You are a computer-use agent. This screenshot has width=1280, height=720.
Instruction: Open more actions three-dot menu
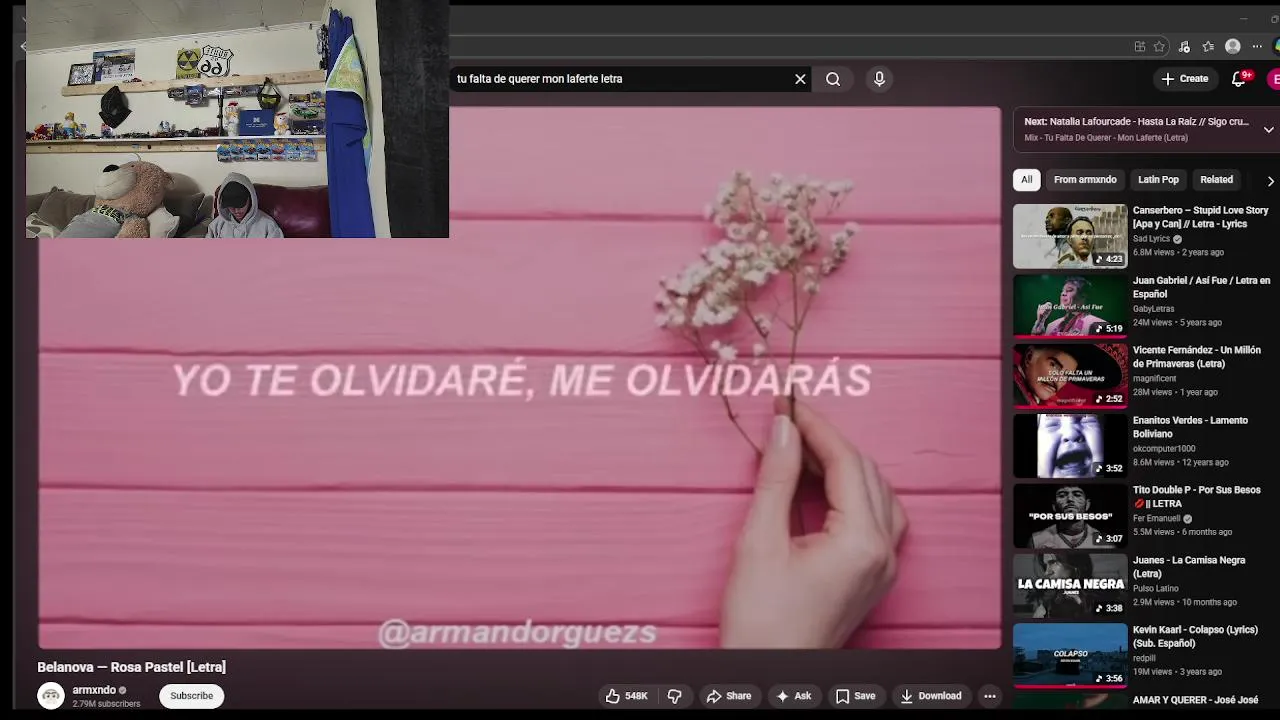point(989,696)
